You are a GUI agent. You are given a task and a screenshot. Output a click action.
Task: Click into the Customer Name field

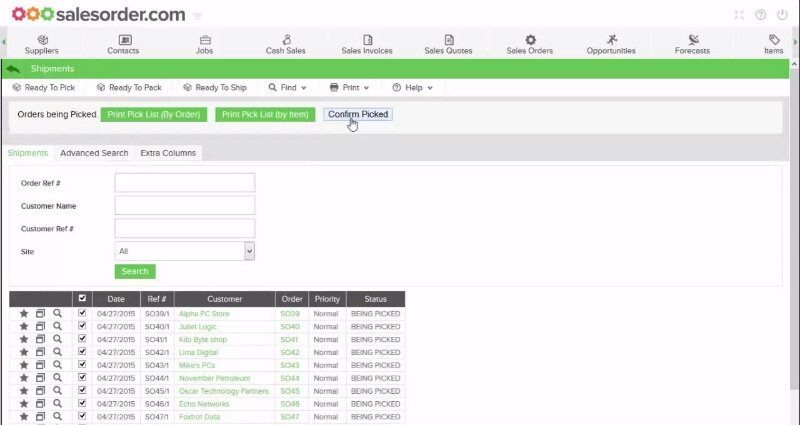[185, 205]
